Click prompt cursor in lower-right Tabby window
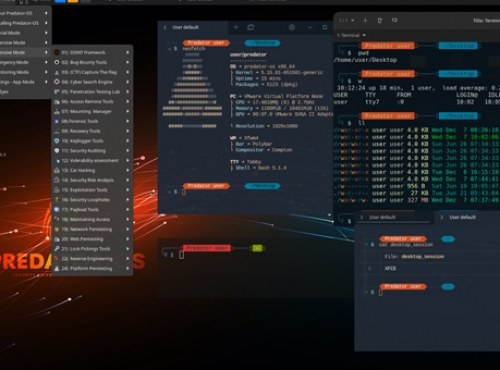500x370 pixels. 380,292
